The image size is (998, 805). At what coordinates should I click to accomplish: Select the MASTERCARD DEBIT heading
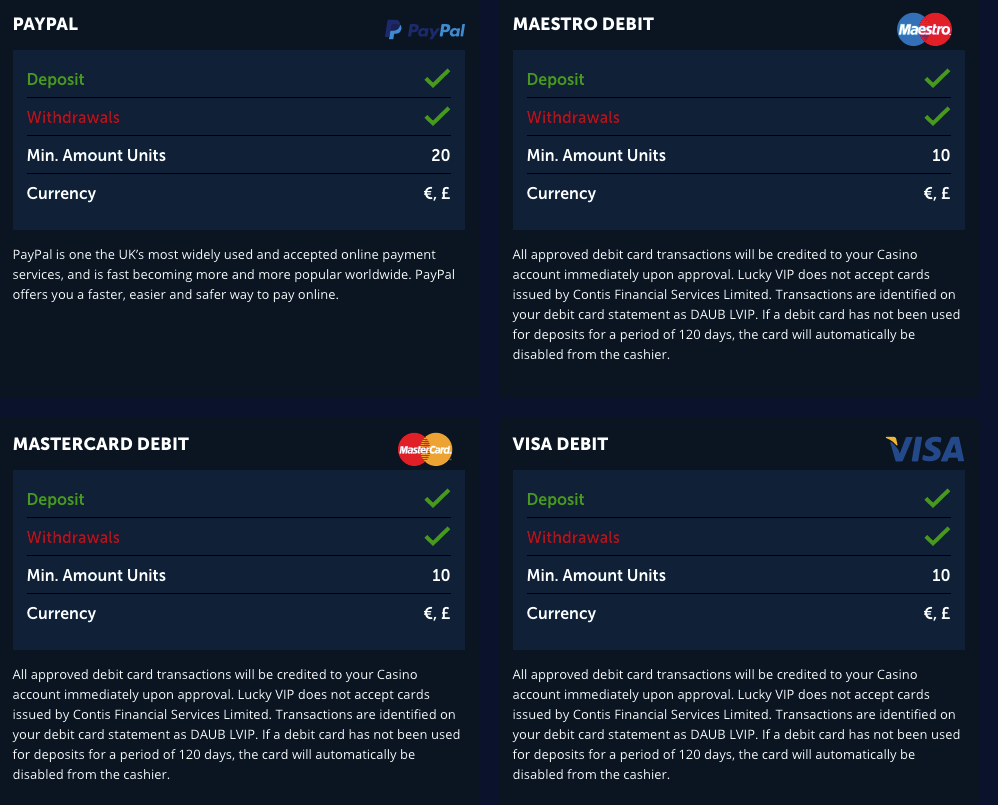101,444
